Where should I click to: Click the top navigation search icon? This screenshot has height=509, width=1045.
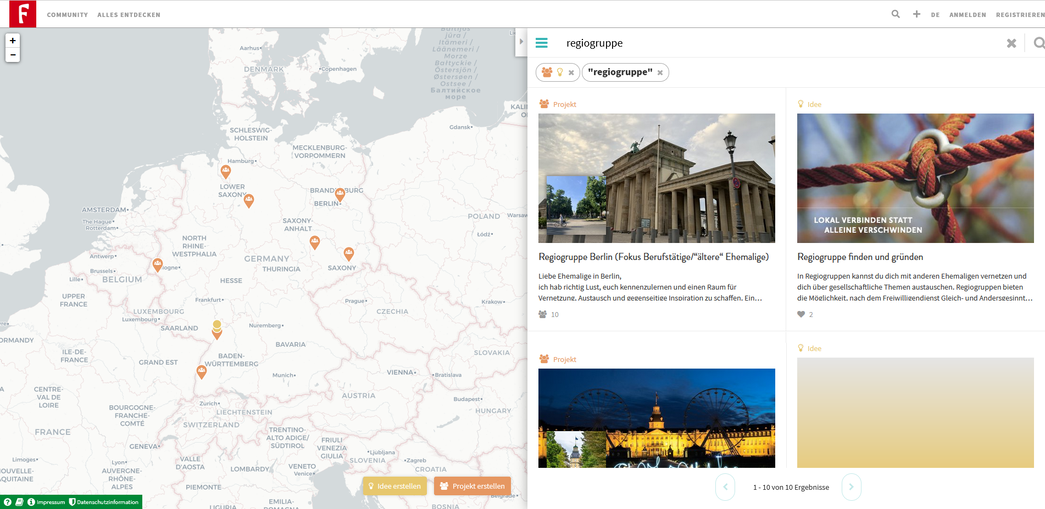pyautogui.click(x=895, y=14)
